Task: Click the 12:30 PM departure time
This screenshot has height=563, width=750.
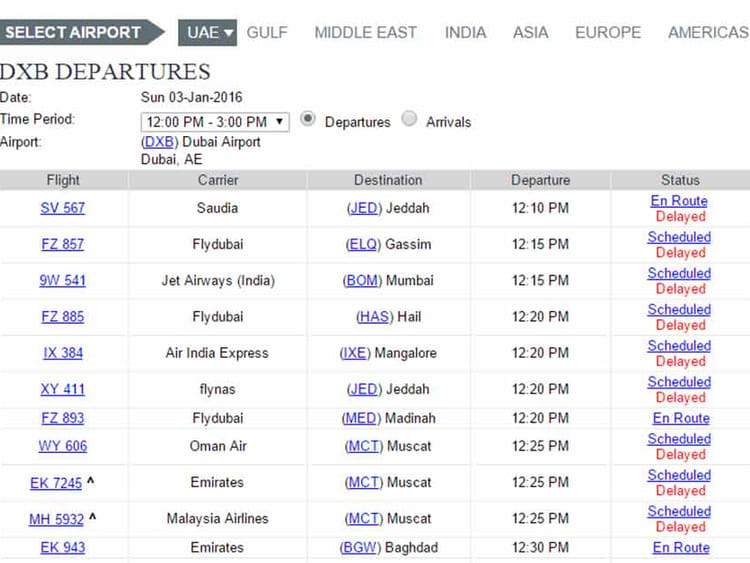Action: pos(540,548)
